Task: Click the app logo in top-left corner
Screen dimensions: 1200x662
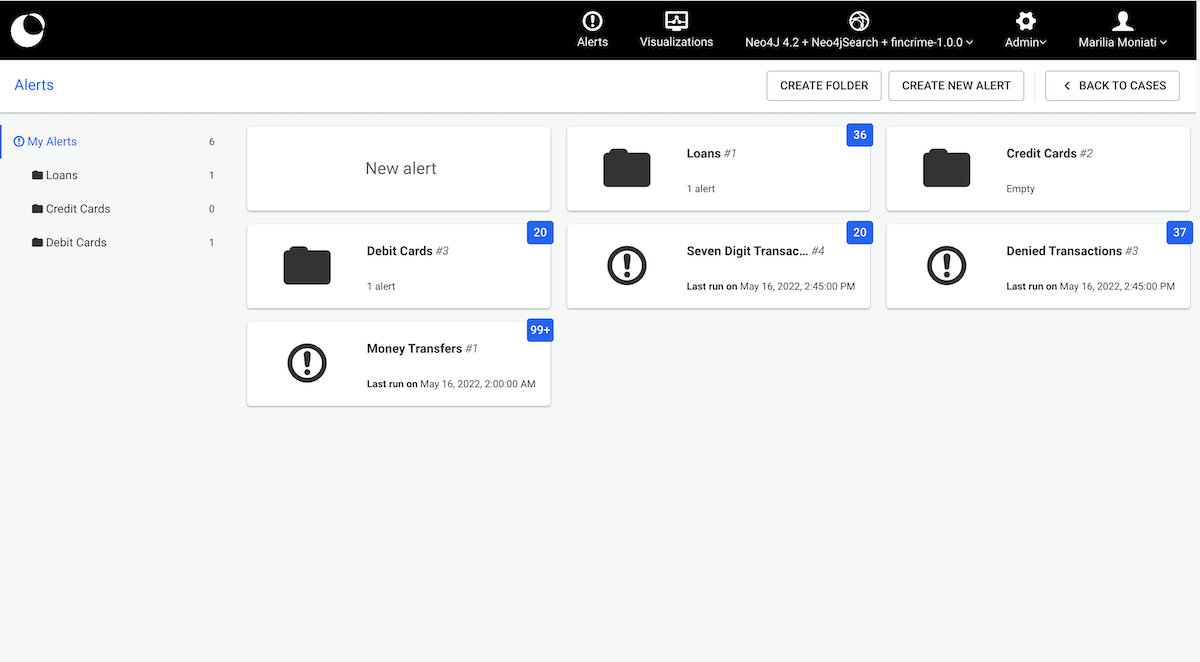Action: (x=28, y=30)
